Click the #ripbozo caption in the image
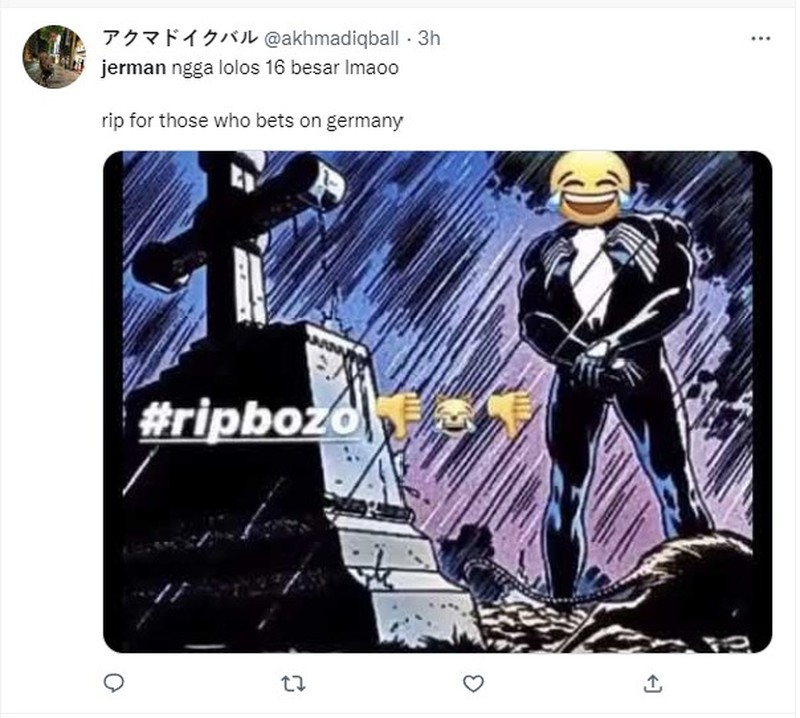800x718 pixels. pos(249,420)
